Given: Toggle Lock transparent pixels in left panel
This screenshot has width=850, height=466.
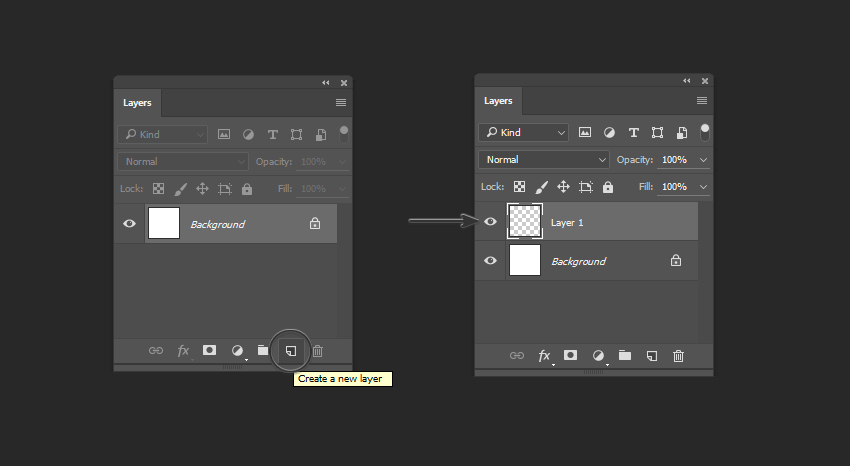Looking at the screenshot, I should pyautogui.click(x=158, y=189).
